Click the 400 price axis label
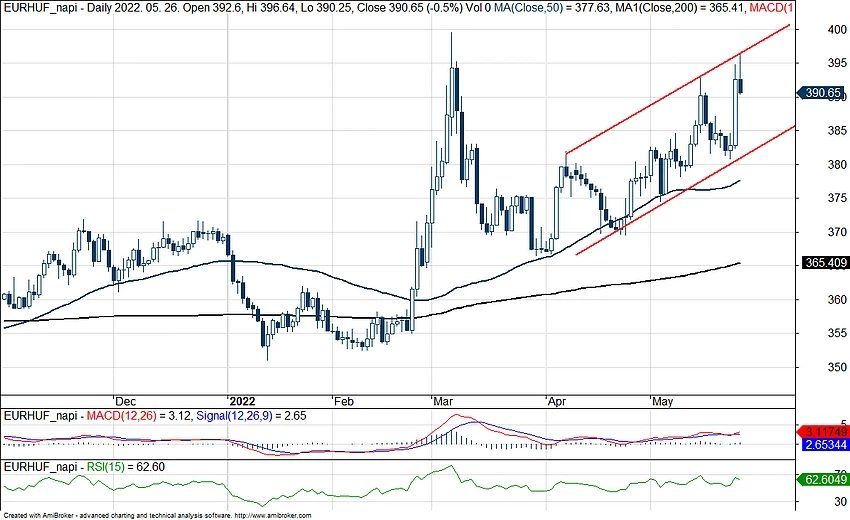Viewport: 850px width, 520px height. tap(837, 30)
